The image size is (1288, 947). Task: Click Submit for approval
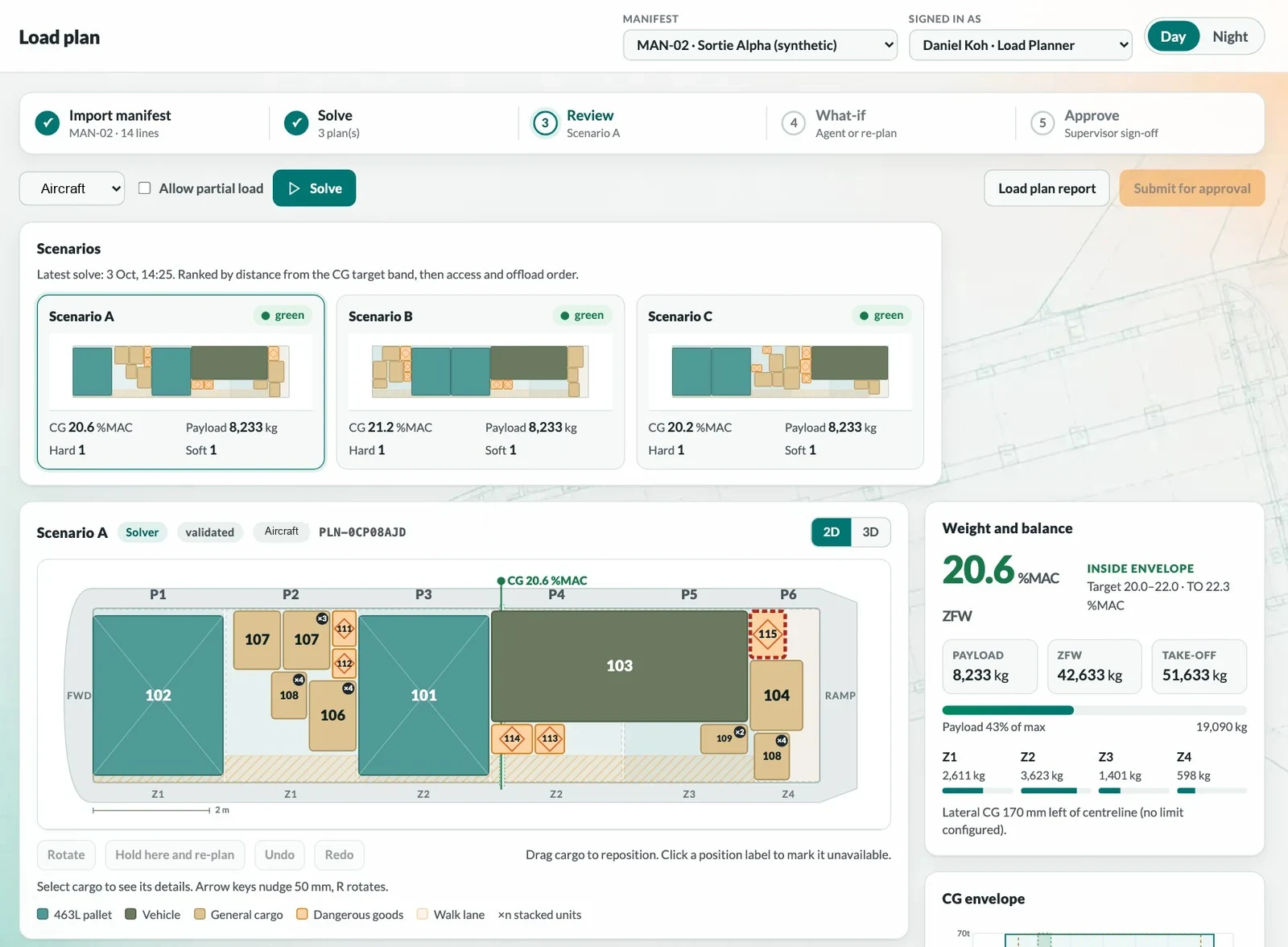[1192, 188]
